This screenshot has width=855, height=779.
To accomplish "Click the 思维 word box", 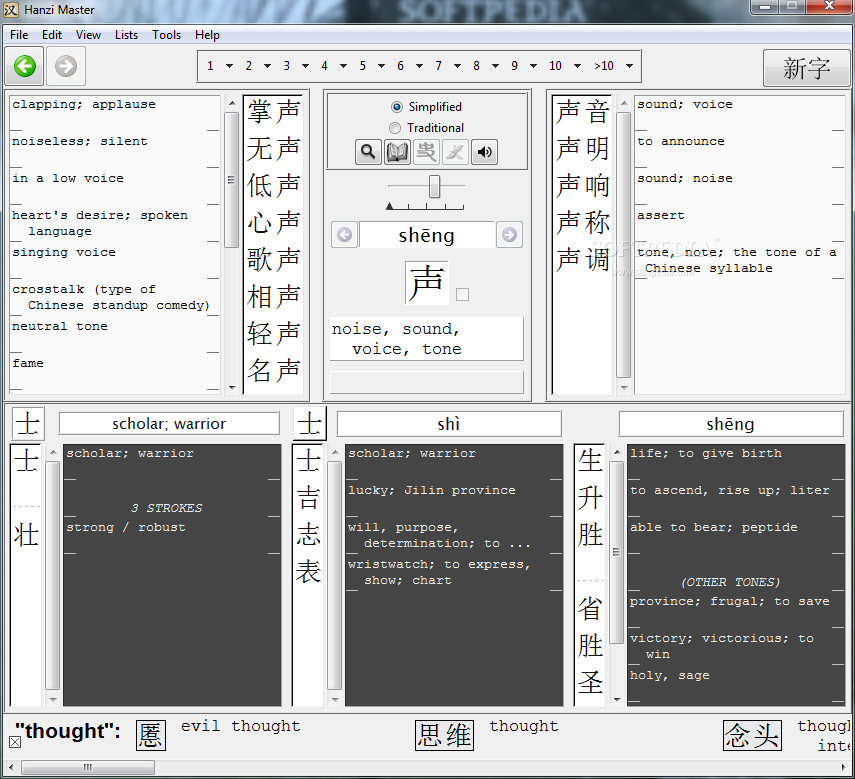I will coord(444,735).
